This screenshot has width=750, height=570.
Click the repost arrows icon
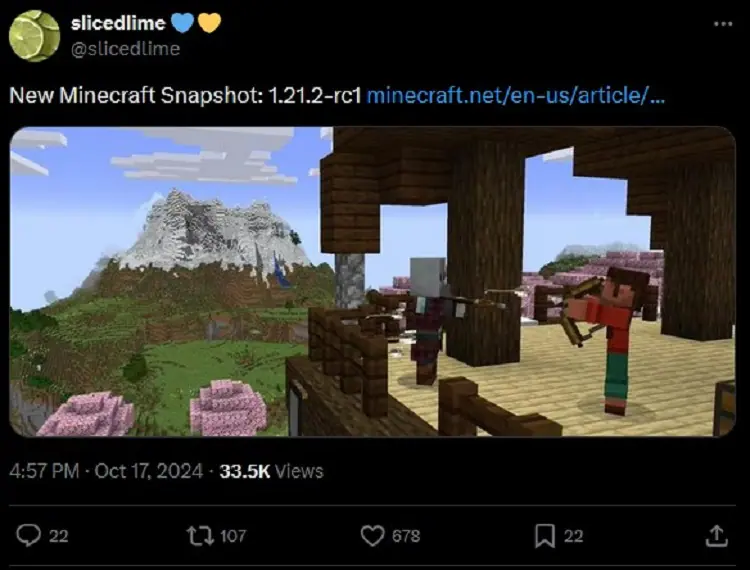[x=200, y=536]
